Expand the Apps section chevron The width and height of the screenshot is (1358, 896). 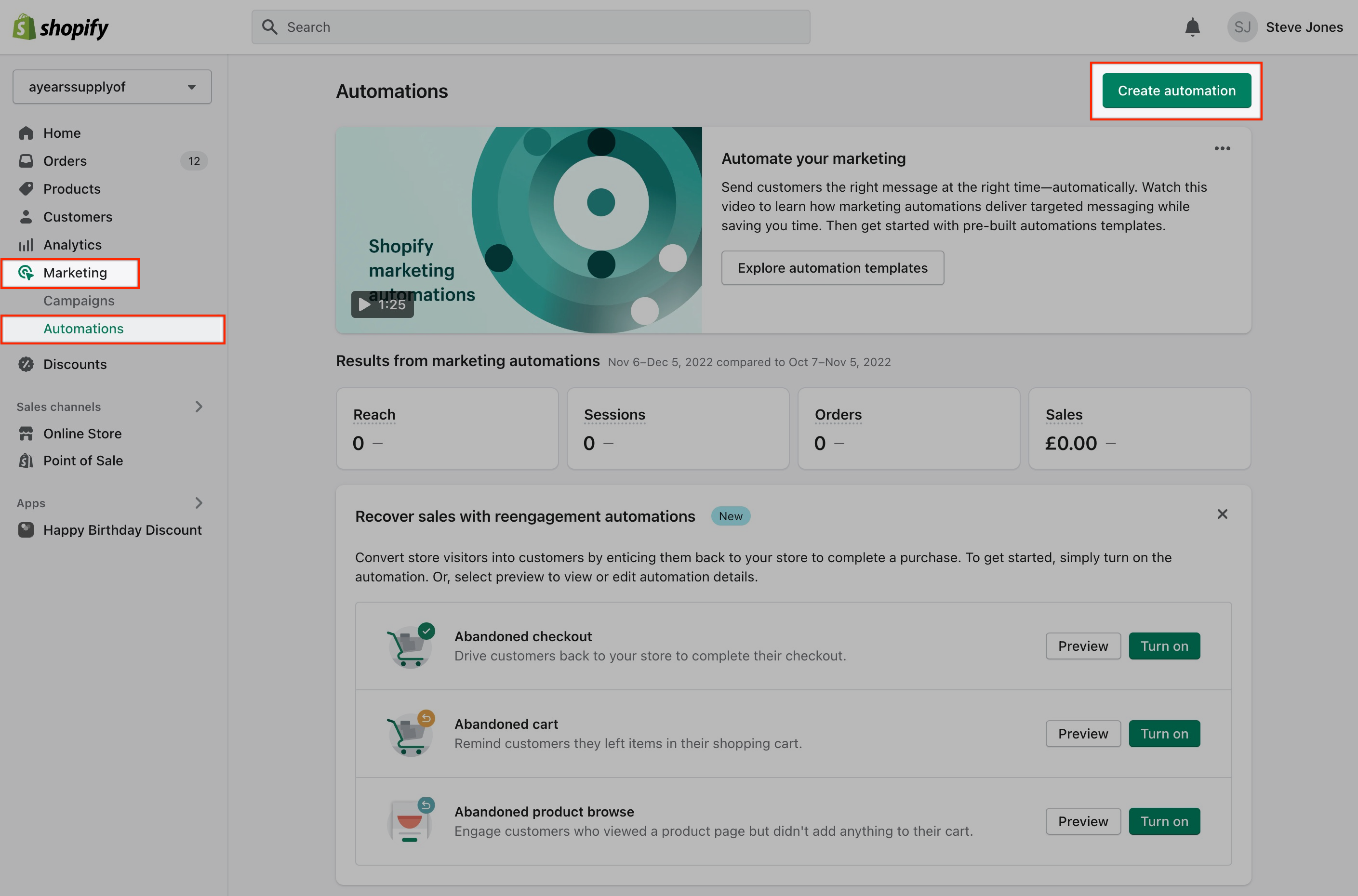(x=199, y=503)
